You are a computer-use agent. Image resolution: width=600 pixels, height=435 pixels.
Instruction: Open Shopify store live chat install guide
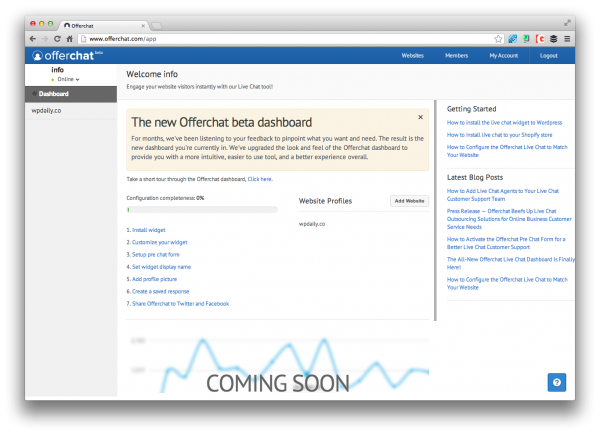pyautogui.click(x=499, y=135)
